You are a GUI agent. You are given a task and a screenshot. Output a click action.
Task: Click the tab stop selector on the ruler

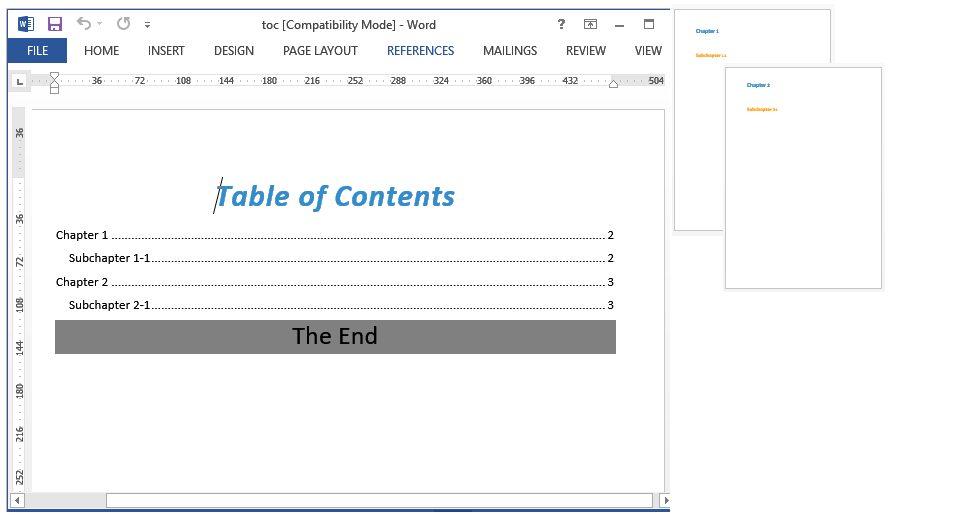(x=19, y=81)
